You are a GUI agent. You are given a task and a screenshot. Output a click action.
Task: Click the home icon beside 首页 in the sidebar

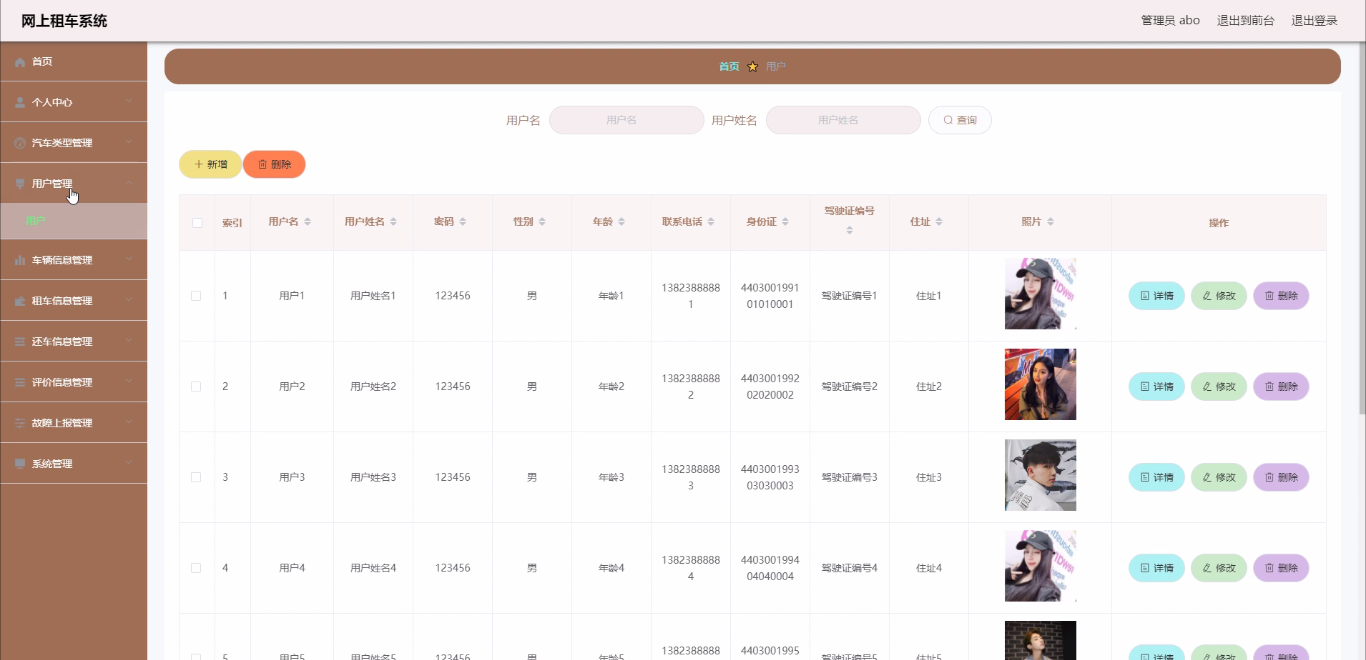[x=20, y=62]
